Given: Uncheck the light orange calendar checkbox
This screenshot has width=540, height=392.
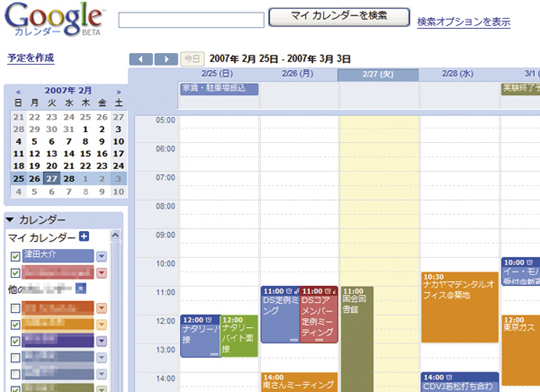Looking at the screenshot, I should tap(15, 324).
